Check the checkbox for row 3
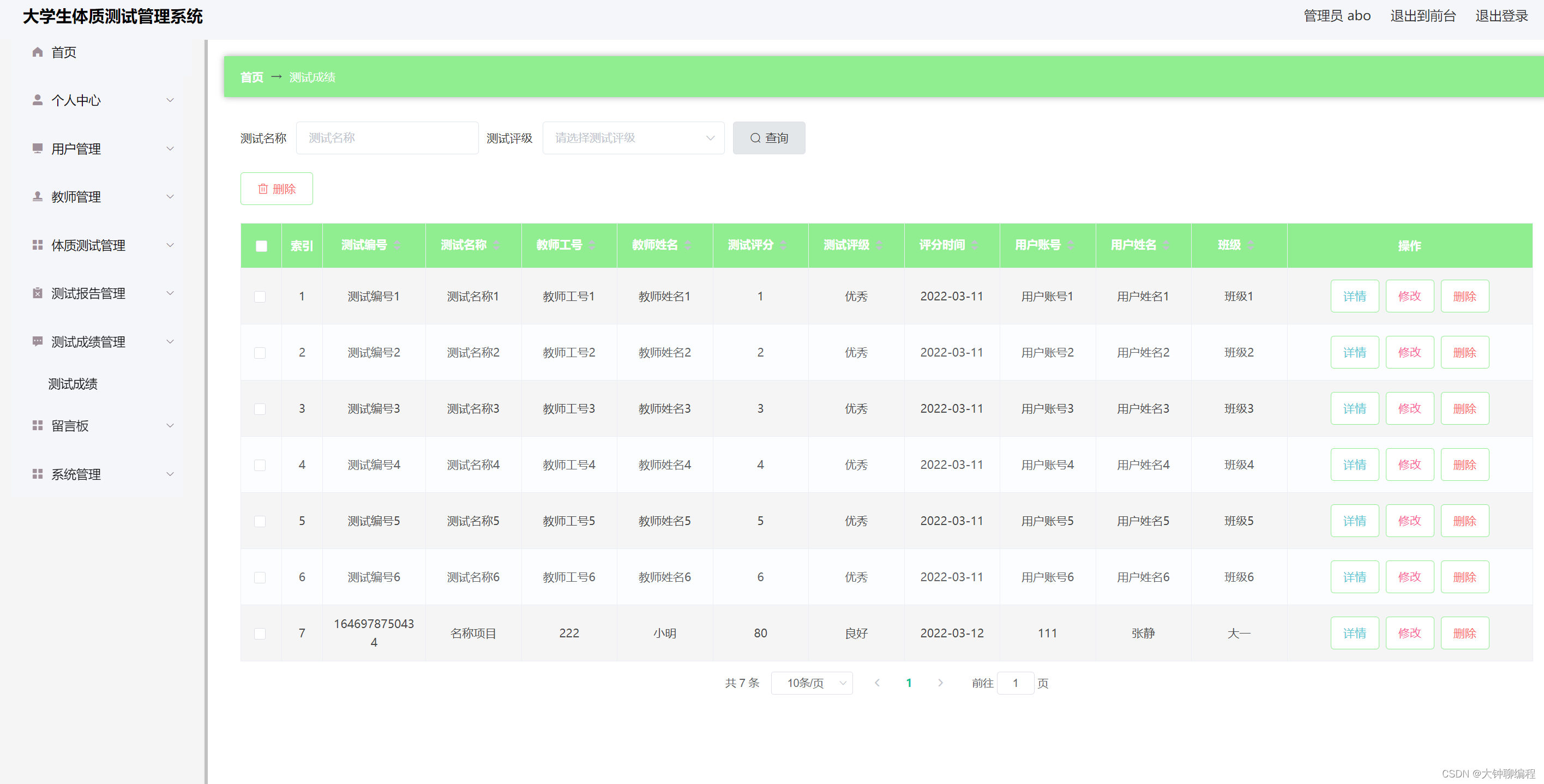1544x784 pixels. [260, 409]
